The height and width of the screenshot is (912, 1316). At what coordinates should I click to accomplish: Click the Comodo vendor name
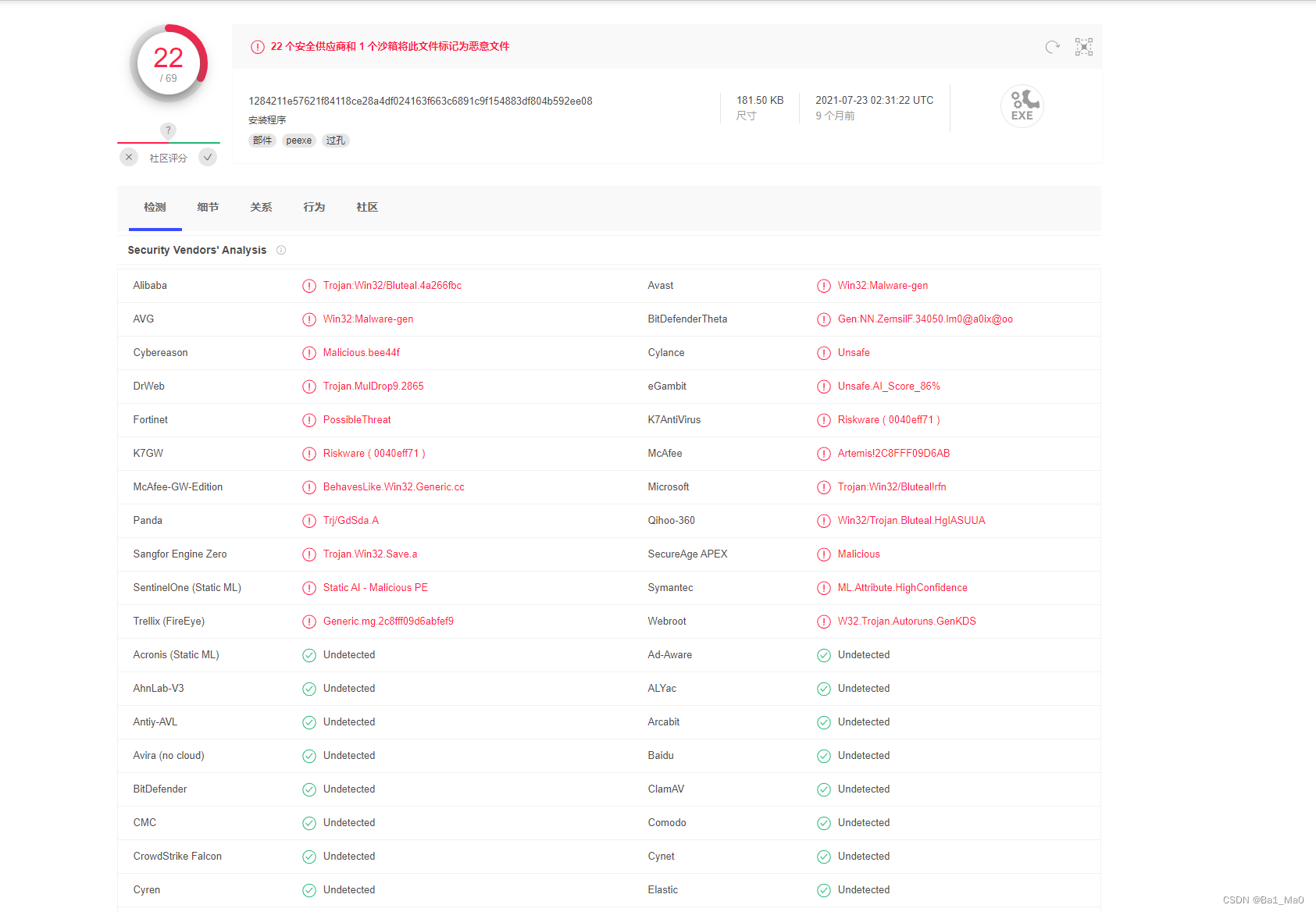coord(667,823)
